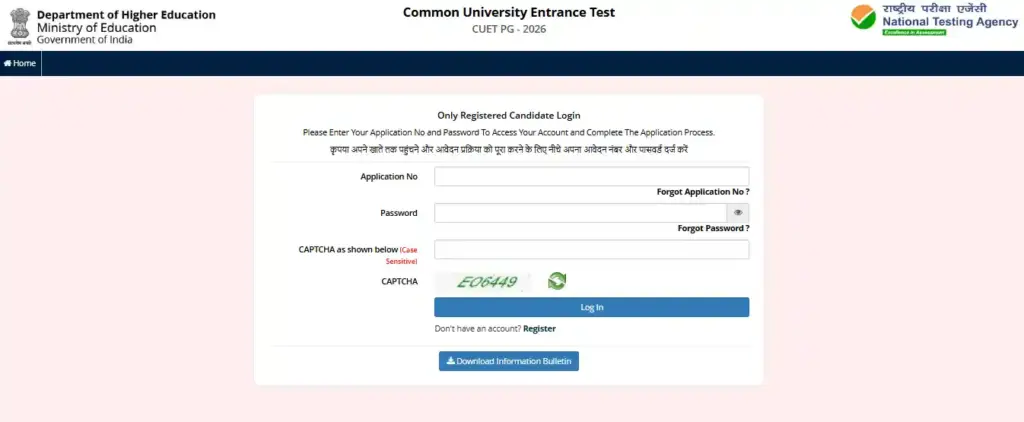This screenshot has width=1024, height=422.
Task: Click the Common University Entrance Test title
Action: 509,12
